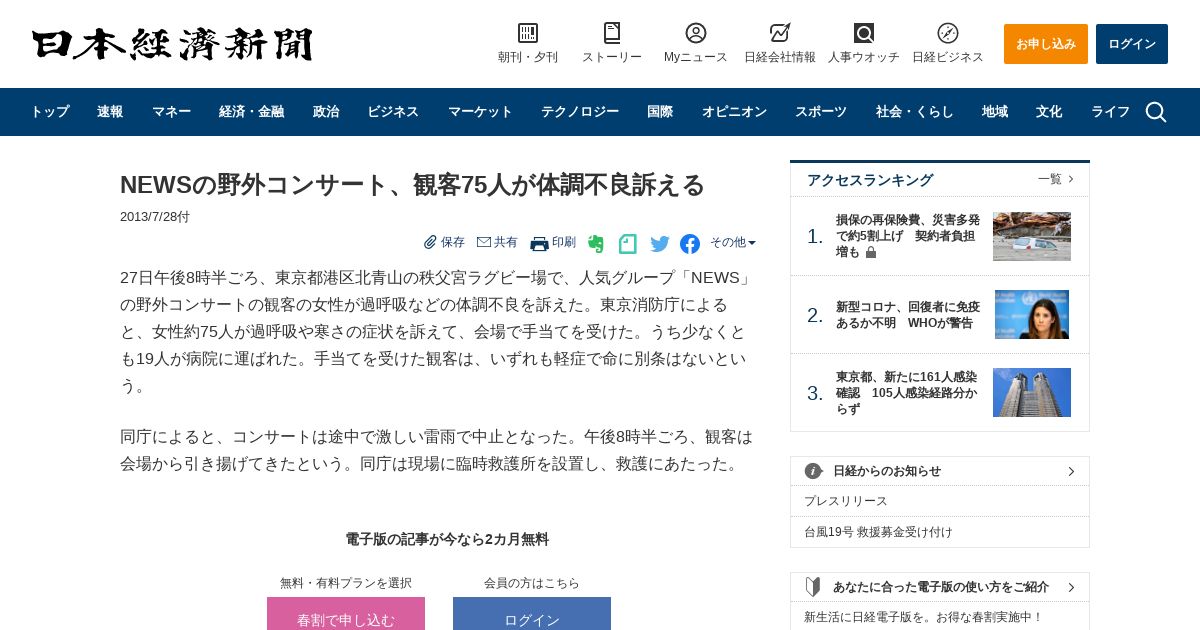Select the 地域 navigation item
Viewport: 1200px width, 630px height.
click(x=995, y=112)
